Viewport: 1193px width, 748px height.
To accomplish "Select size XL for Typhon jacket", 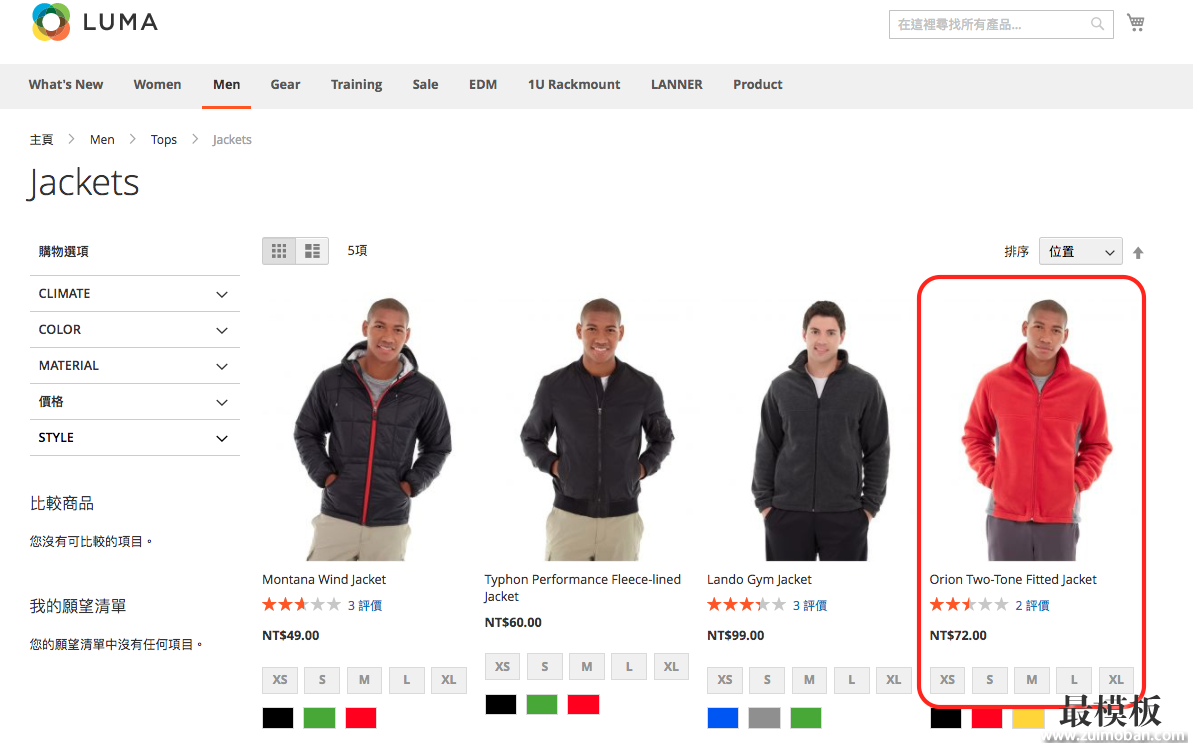I will (671, 667).
